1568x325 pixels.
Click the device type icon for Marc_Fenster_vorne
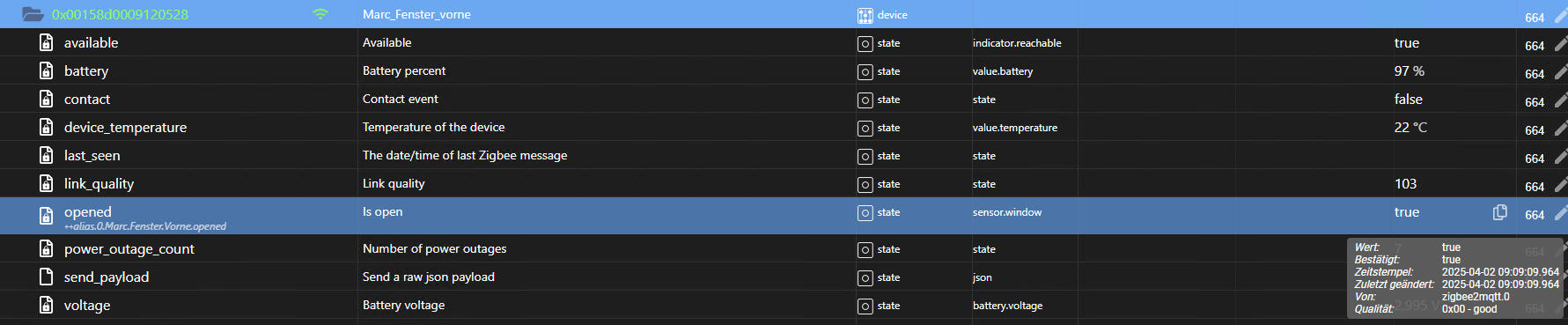[x=865, y=15]
